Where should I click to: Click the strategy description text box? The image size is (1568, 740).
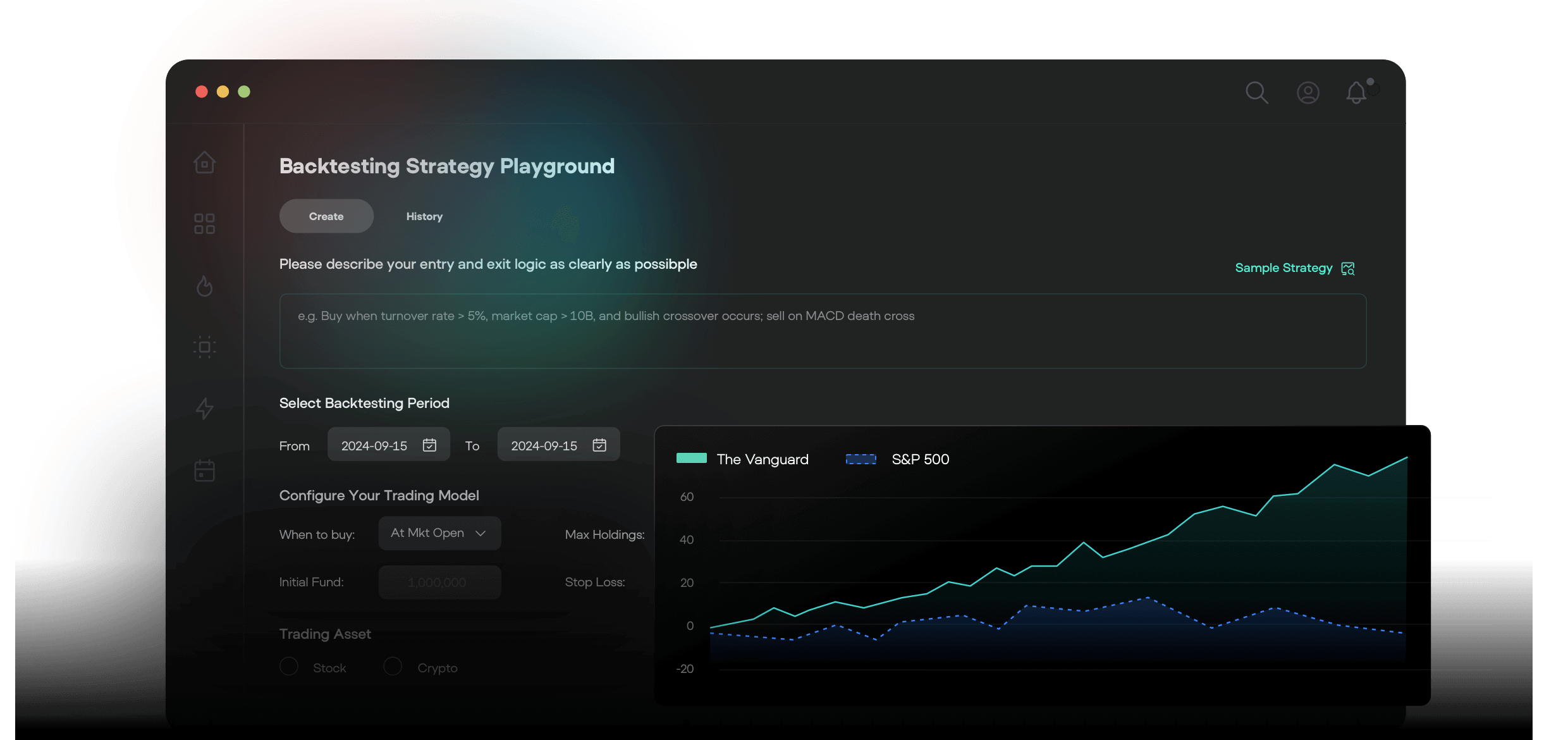[822, 331]
